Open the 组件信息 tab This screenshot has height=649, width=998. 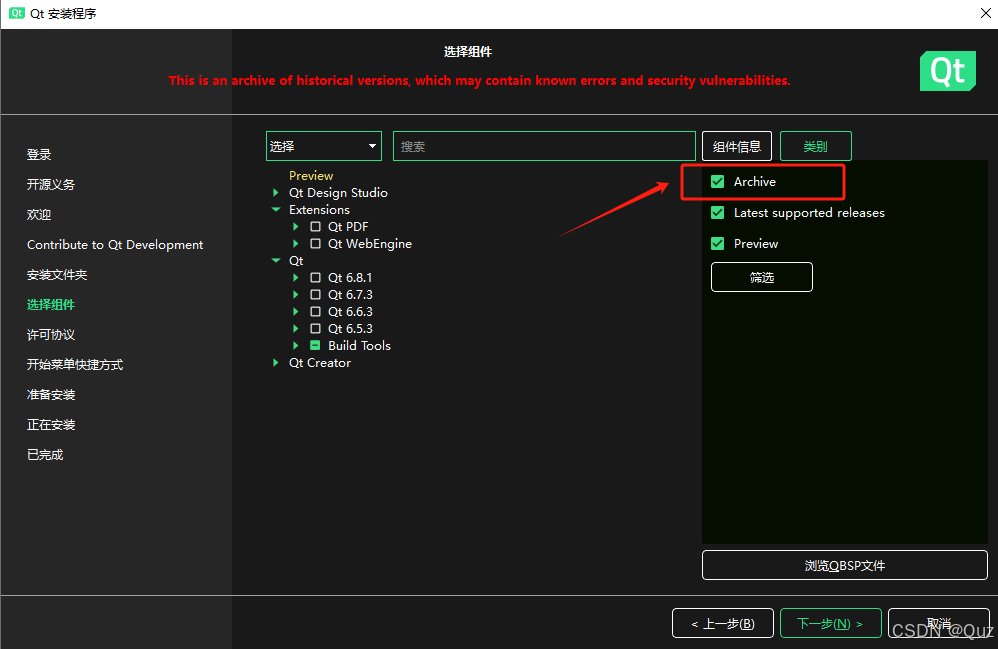(736, 146)
